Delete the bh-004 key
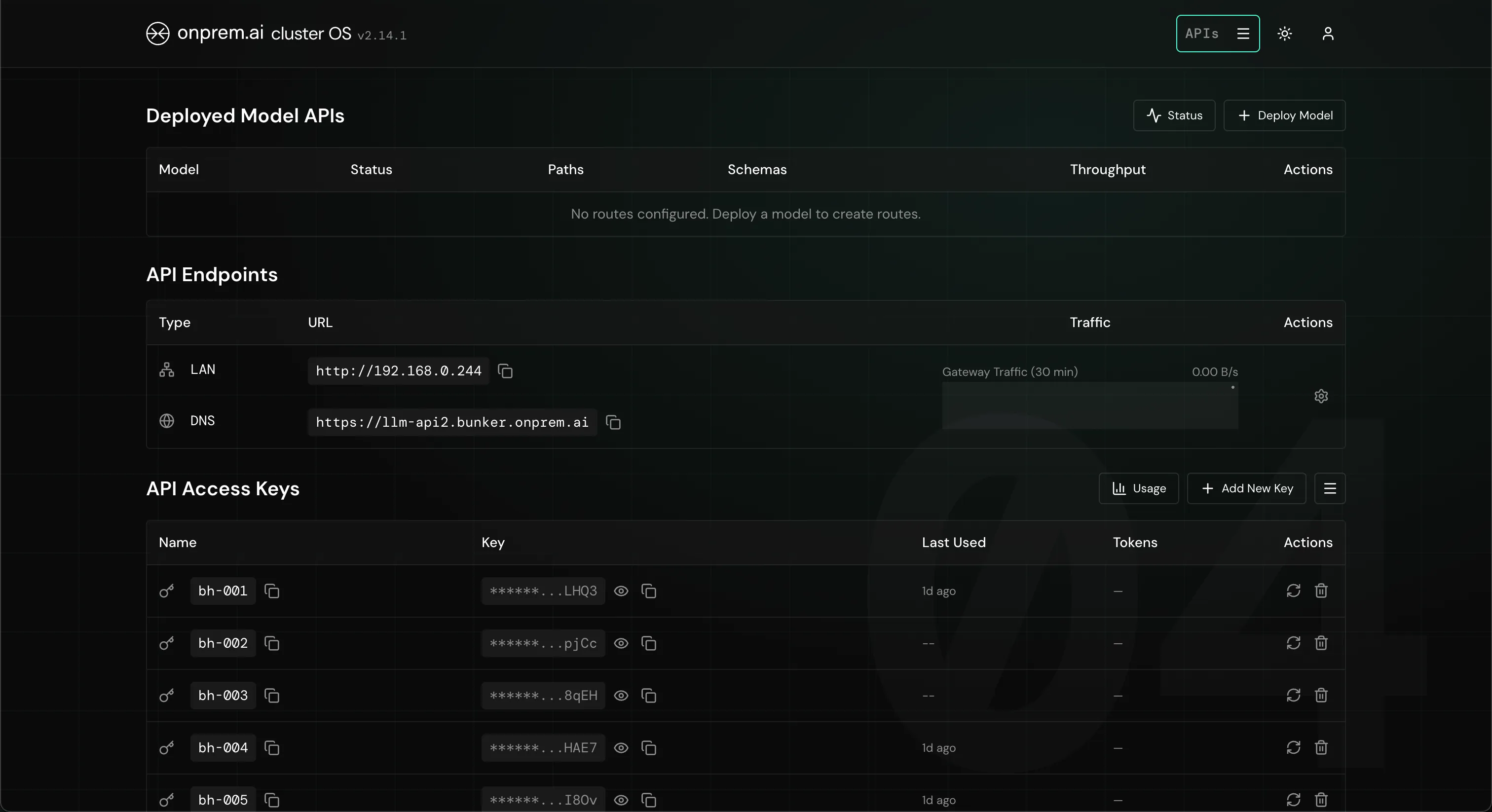 coord(1321,748)
